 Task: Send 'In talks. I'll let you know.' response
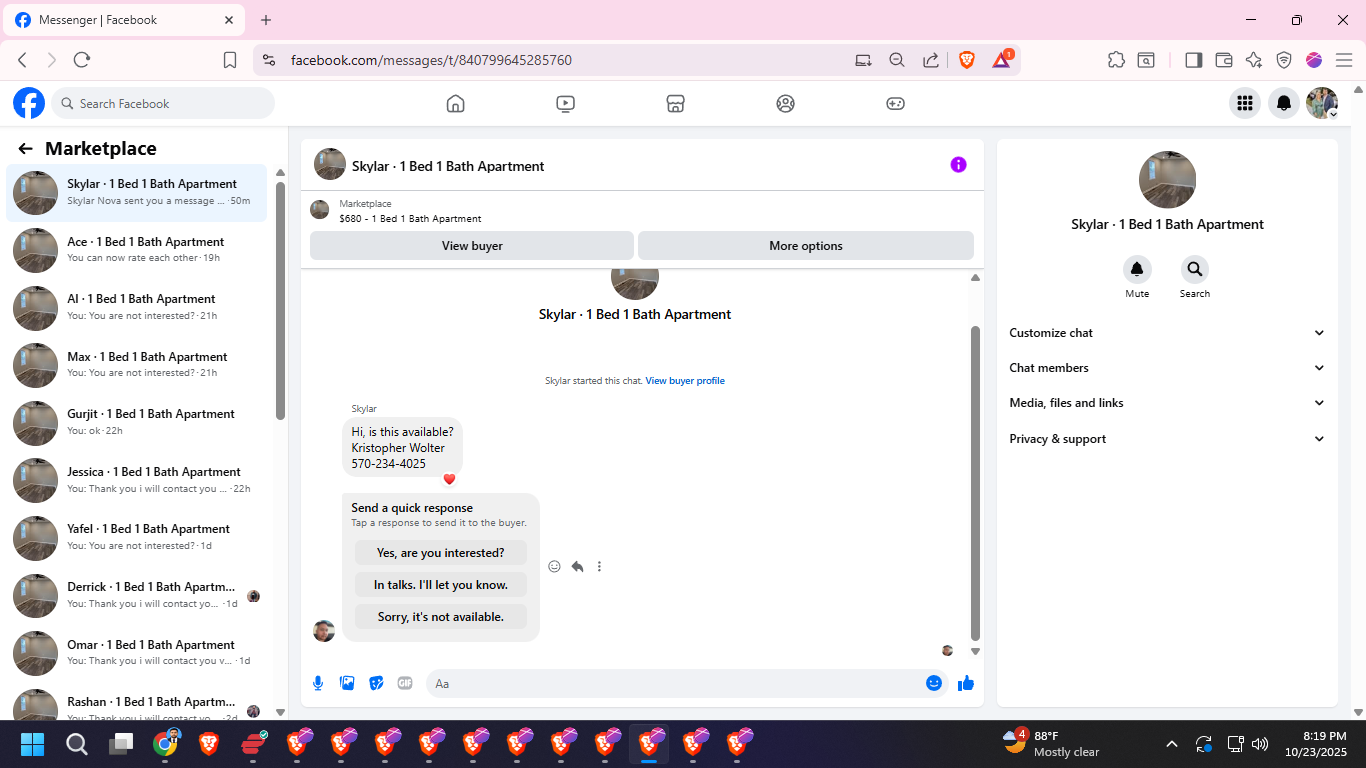point(441,585)
